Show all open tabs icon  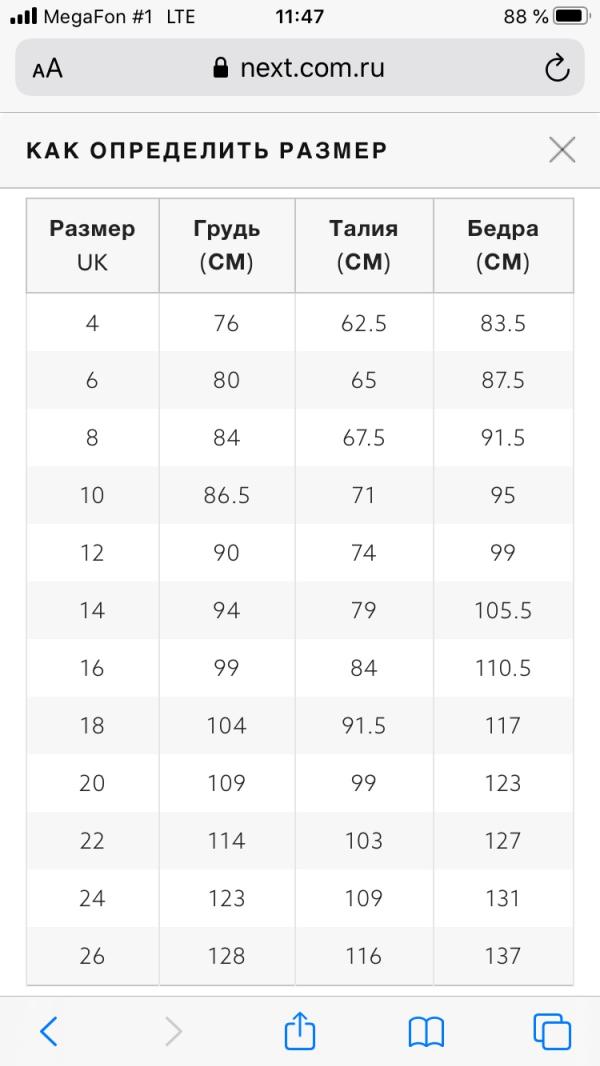point(551,1031)
